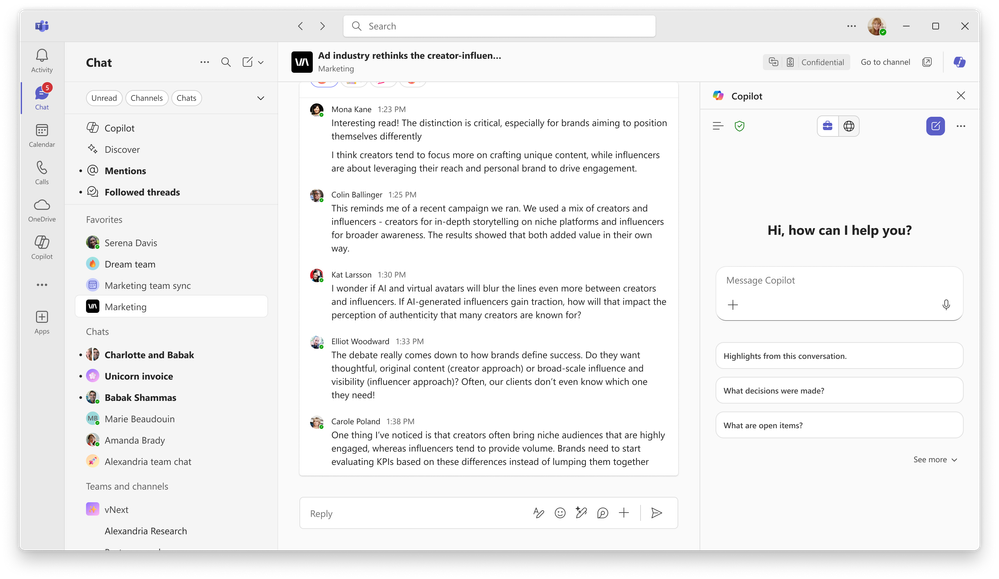Screen dimensions: 999x579
Task: Send the reply using the send icon
Action: [657, 513]
